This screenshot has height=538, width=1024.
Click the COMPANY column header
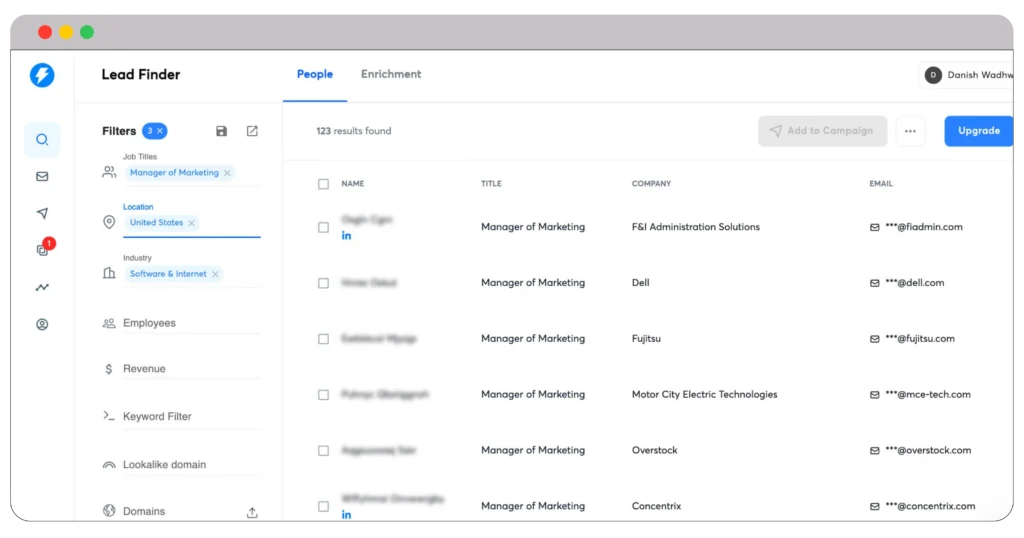click(651, 184)
